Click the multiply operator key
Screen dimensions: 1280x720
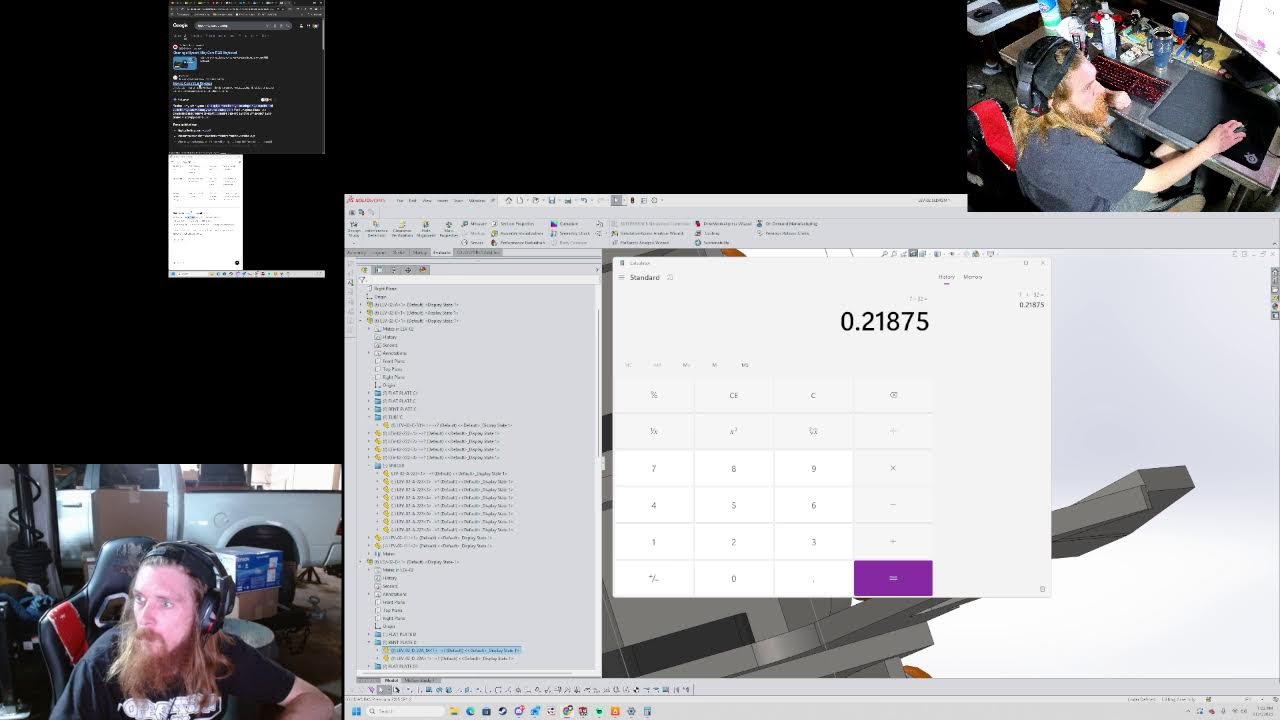(893, 468)
